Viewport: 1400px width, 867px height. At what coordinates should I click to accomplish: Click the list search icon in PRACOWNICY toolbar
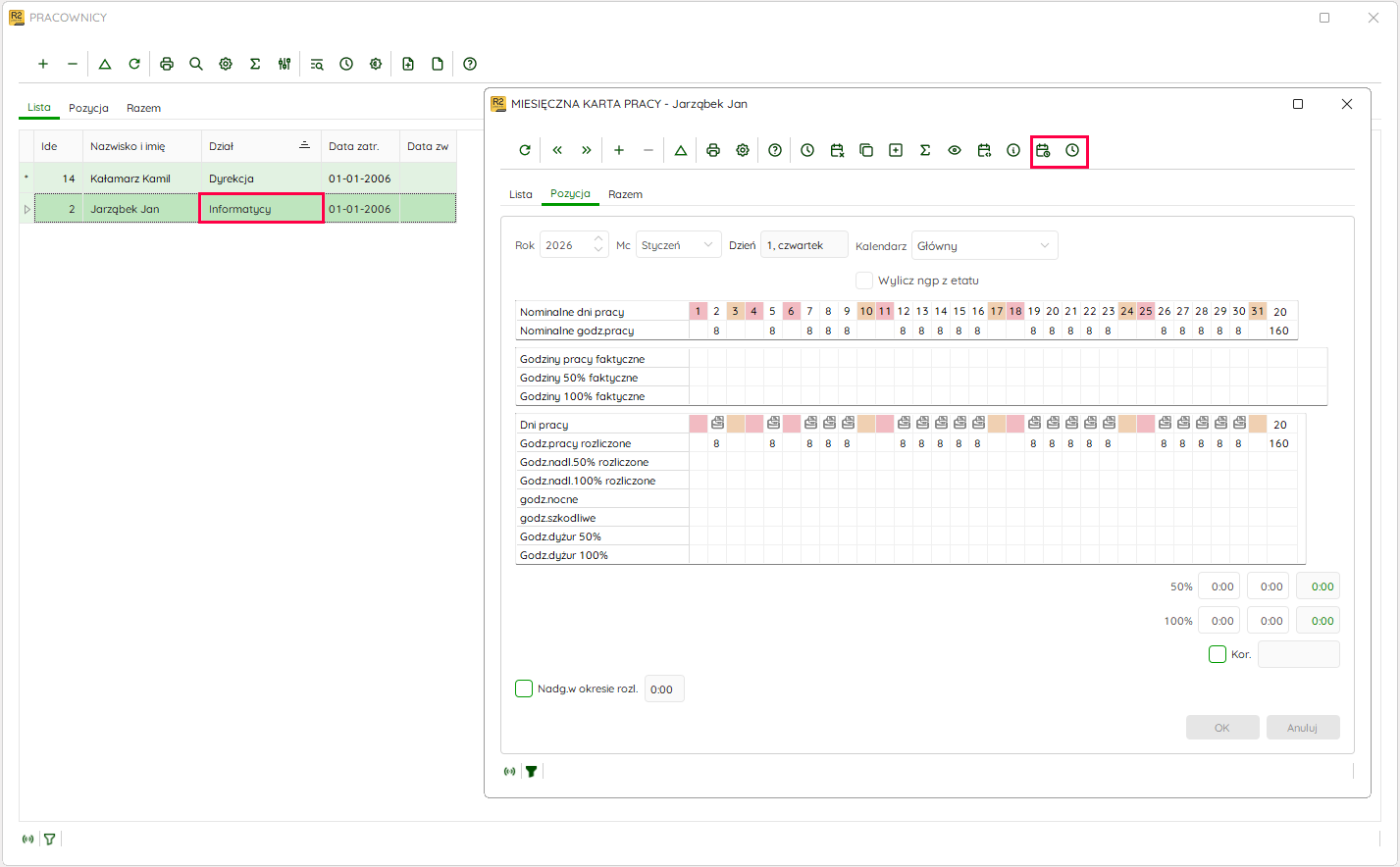coord(317,64)
